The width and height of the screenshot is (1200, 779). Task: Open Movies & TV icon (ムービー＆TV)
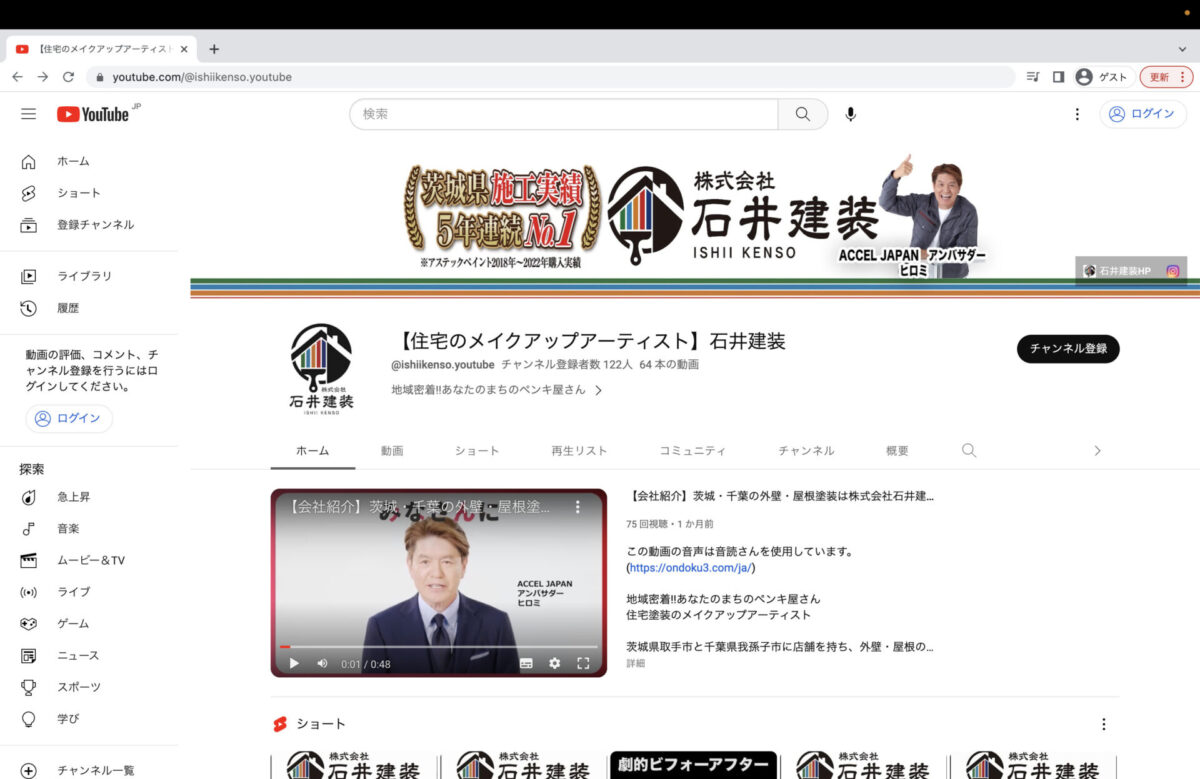pyautogui.click(x=28, y=560)
